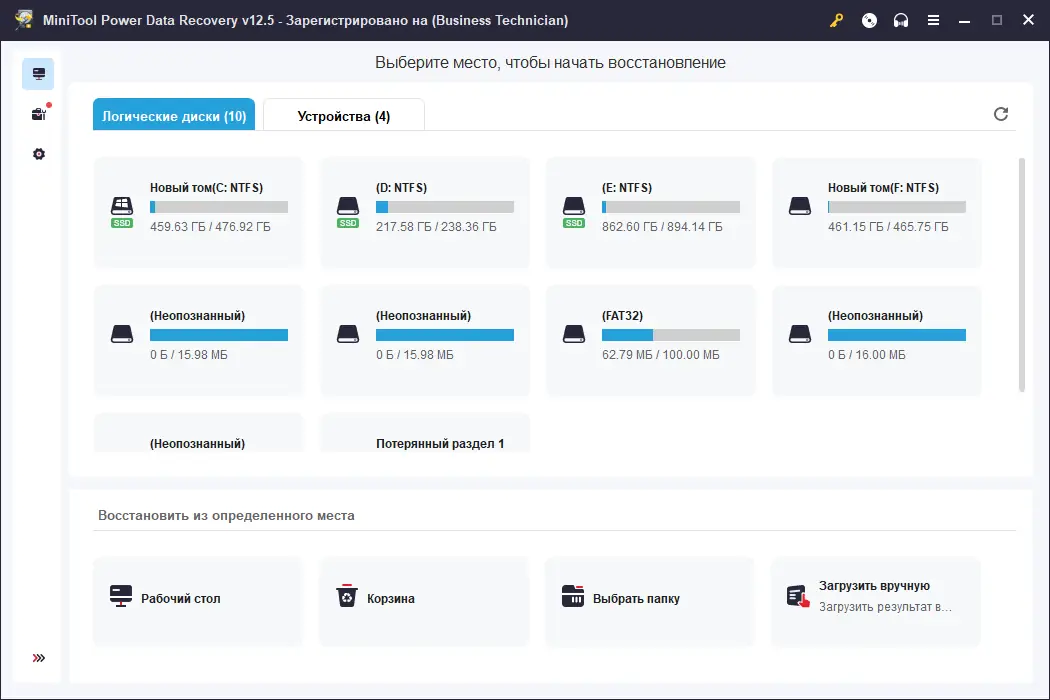The image size is (1050, 700).
Task: Click the bootable media disc icon
Action: click(868, 20)
